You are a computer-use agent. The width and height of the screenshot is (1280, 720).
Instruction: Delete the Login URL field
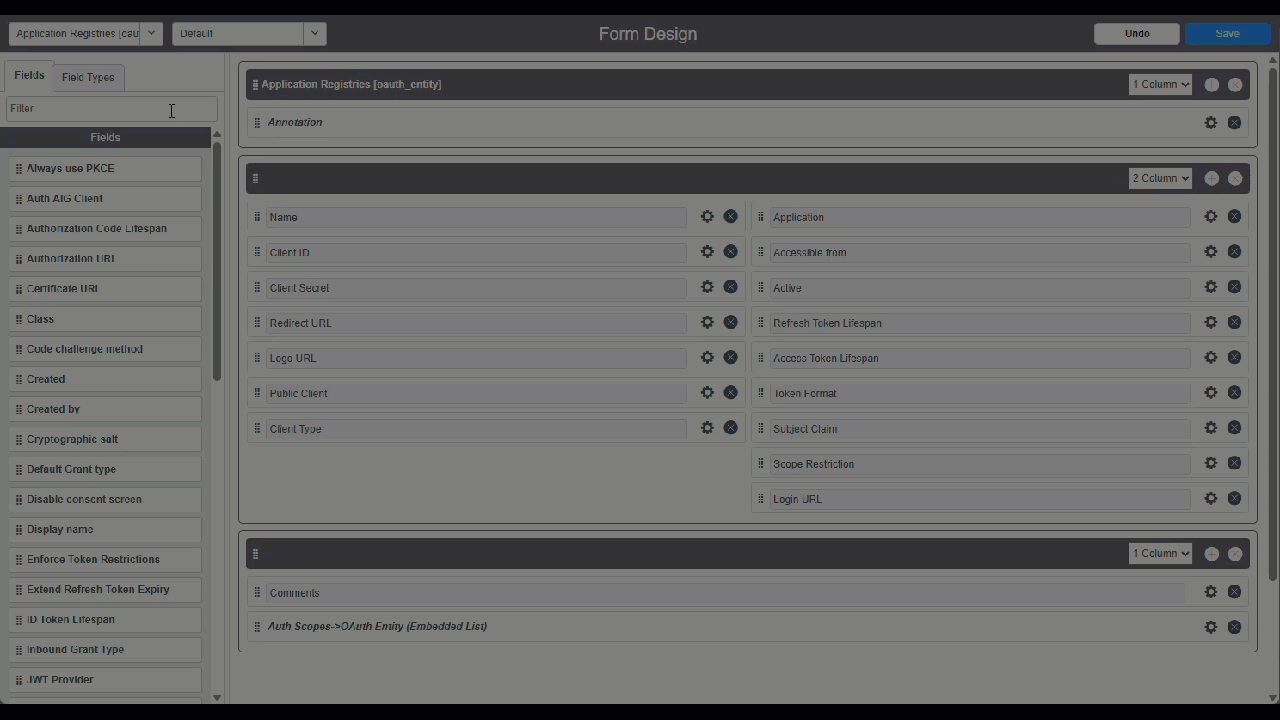1234,498
